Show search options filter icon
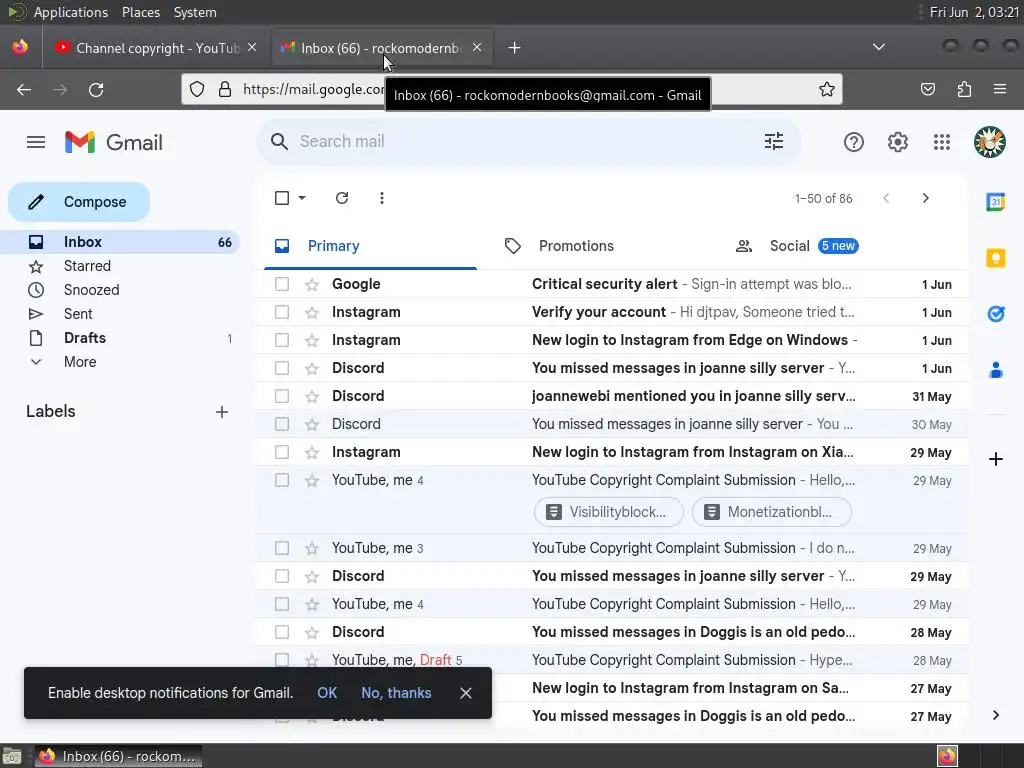1024x768 pixels. click(x=774, y=141)
